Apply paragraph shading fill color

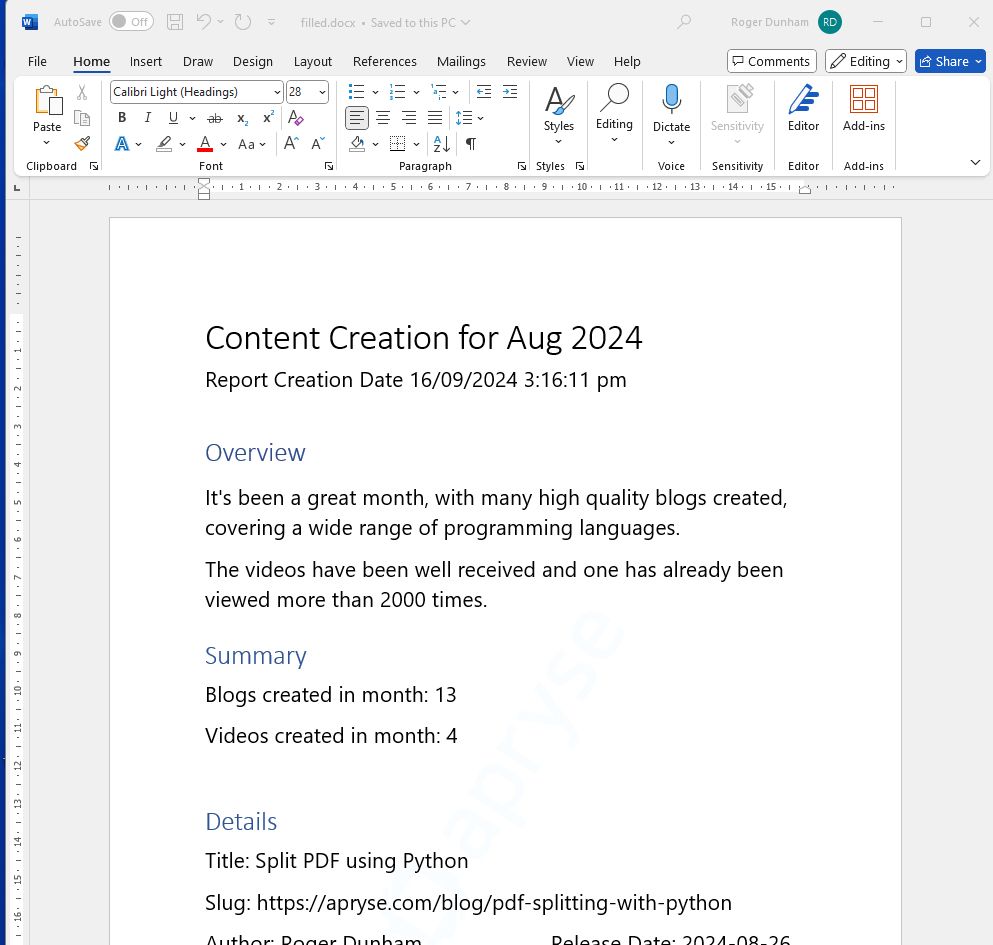pos(357,144)
